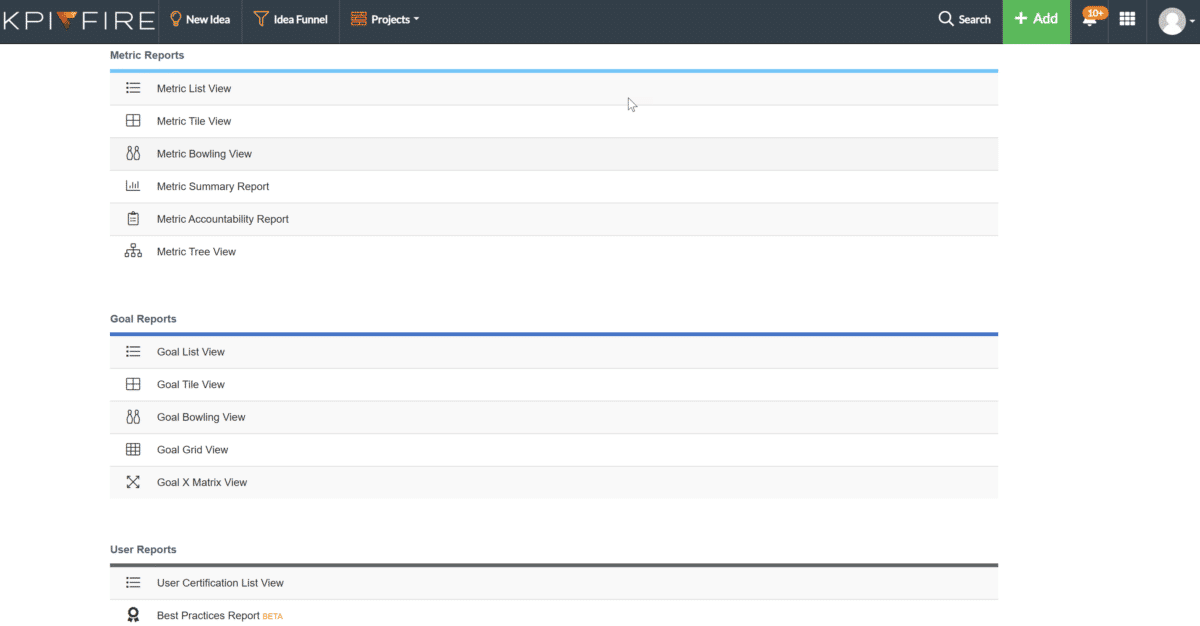This screenshot has width=1200, height=626.
Task: Open the Goal Tile View report
Action: pyautogui.click(x=191, y=384)
